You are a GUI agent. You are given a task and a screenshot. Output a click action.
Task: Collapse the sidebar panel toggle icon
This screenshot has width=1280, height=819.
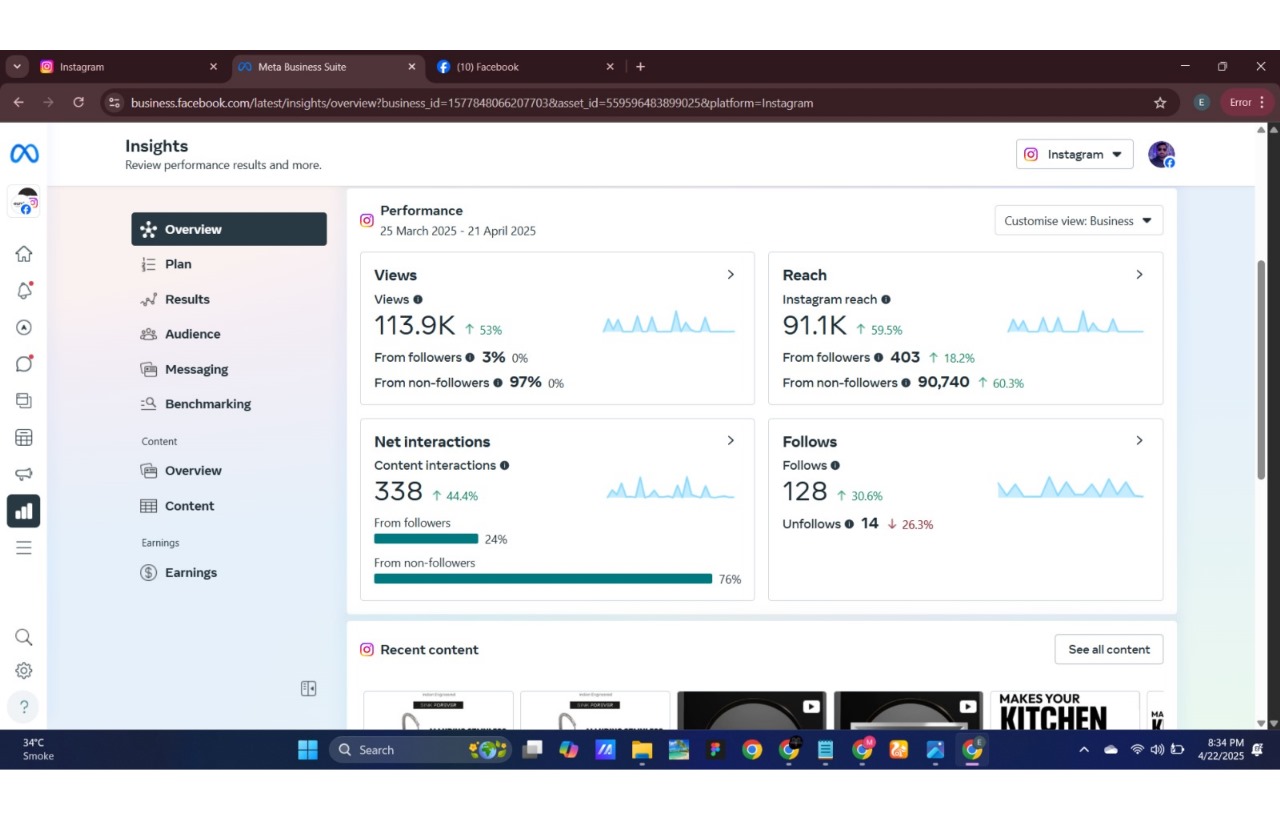click(309, 688)
